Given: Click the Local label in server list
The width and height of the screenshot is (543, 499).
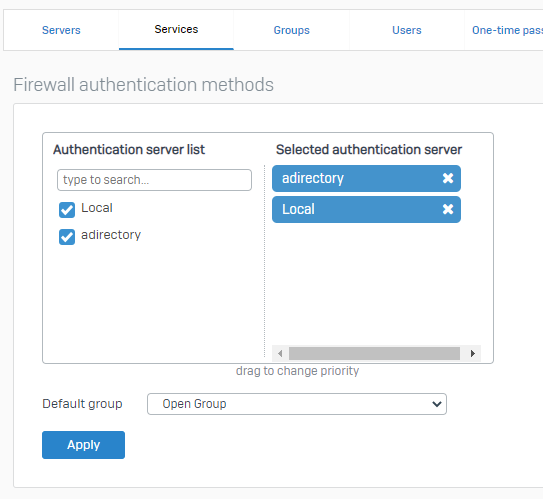Looking at the screenshot, I should click(x=97, y=208).
